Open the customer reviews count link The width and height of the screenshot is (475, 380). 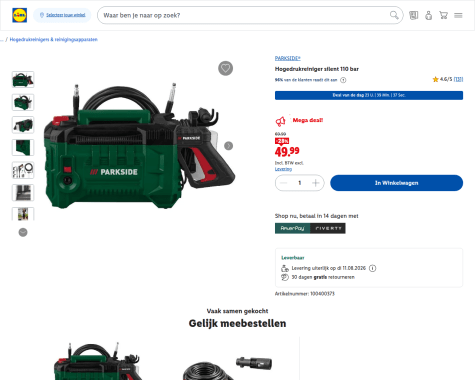point(458,79)
